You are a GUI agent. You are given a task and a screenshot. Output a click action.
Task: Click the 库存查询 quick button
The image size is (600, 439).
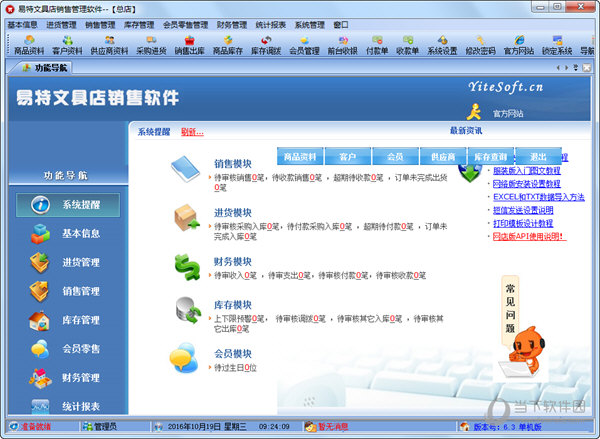point(491,157)
